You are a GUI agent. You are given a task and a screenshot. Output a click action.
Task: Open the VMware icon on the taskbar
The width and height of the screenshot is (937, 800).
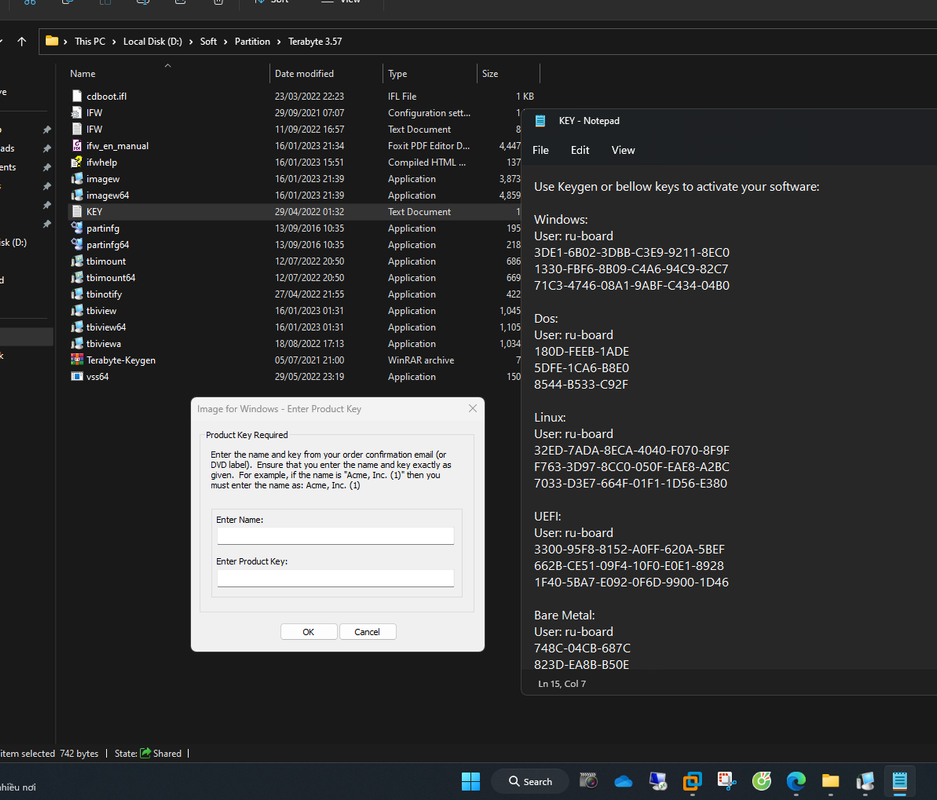693,781
